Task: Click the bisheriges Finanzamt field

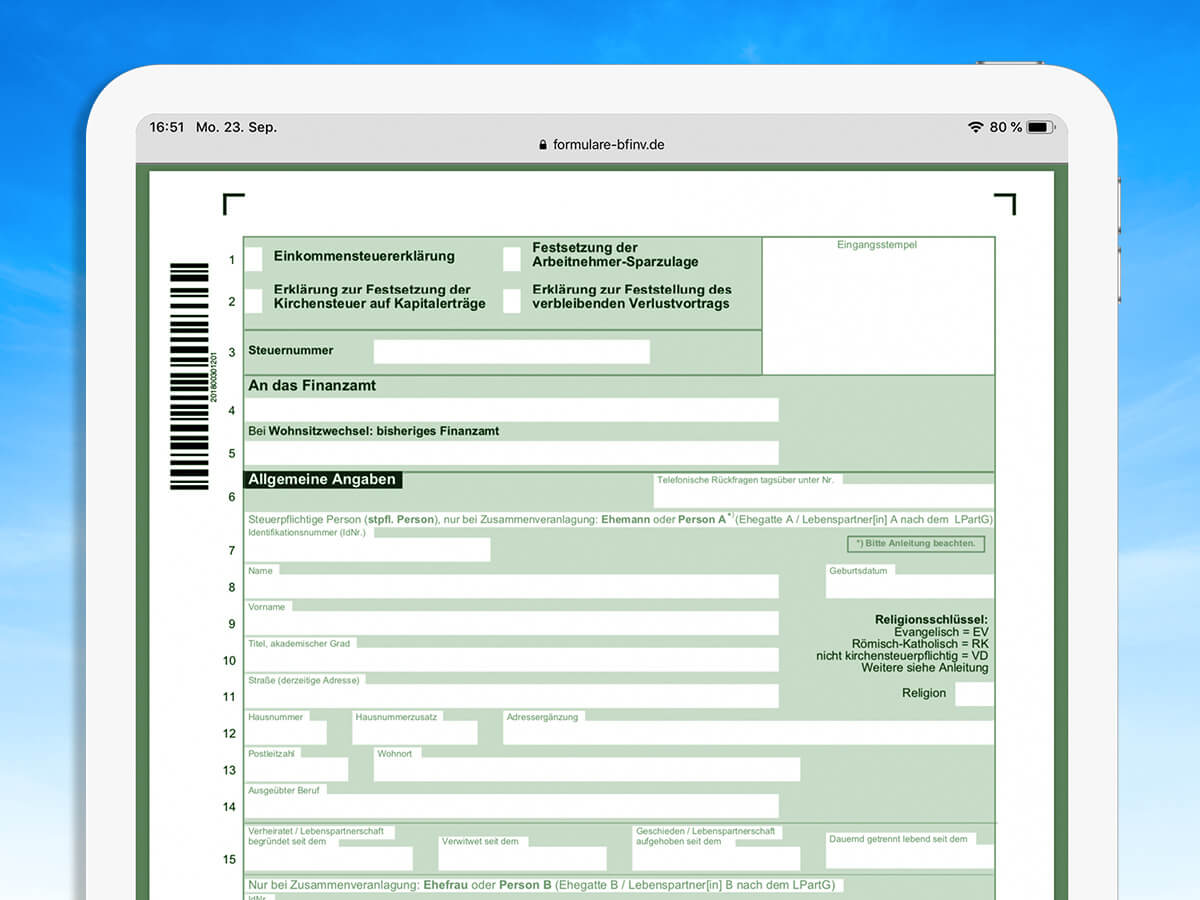Action: (x=511, y=453)
